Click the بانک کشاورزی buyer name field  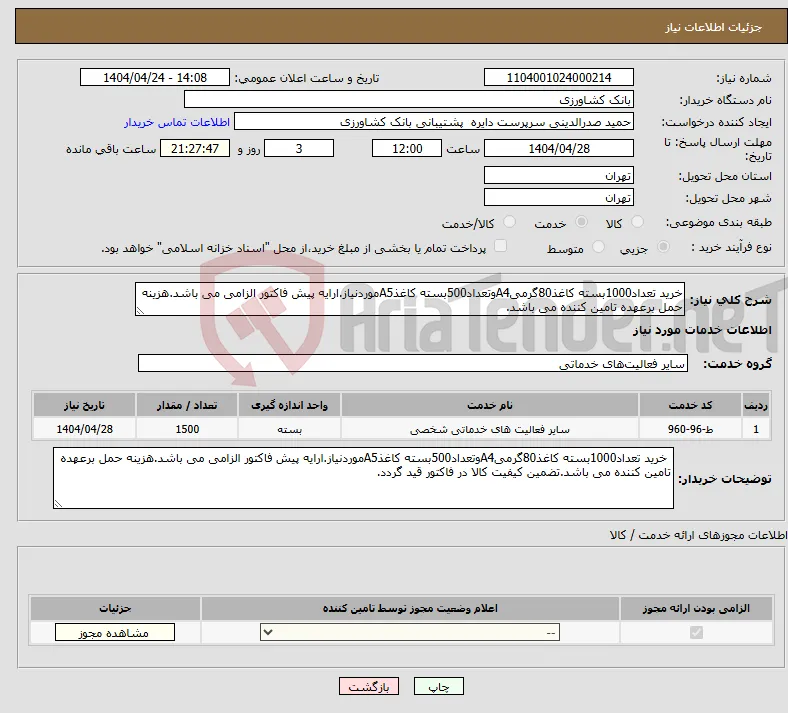click(409, 99)
